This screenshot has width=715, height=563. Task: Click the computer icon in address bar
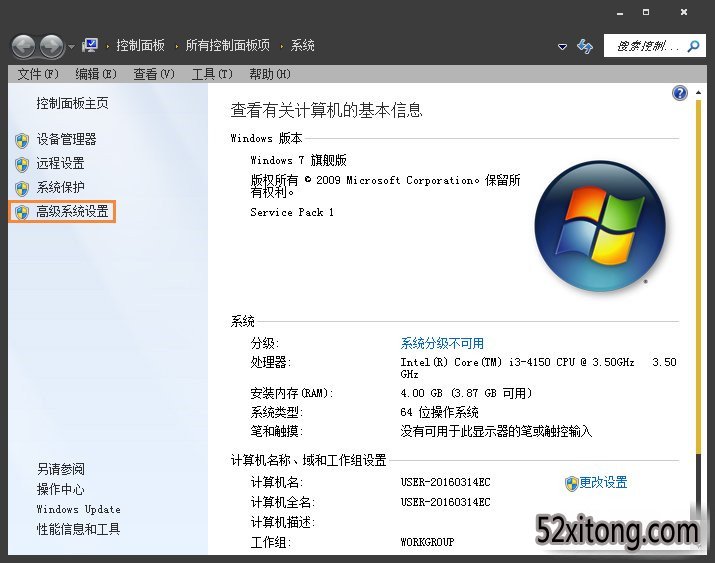tap(90, 45)
